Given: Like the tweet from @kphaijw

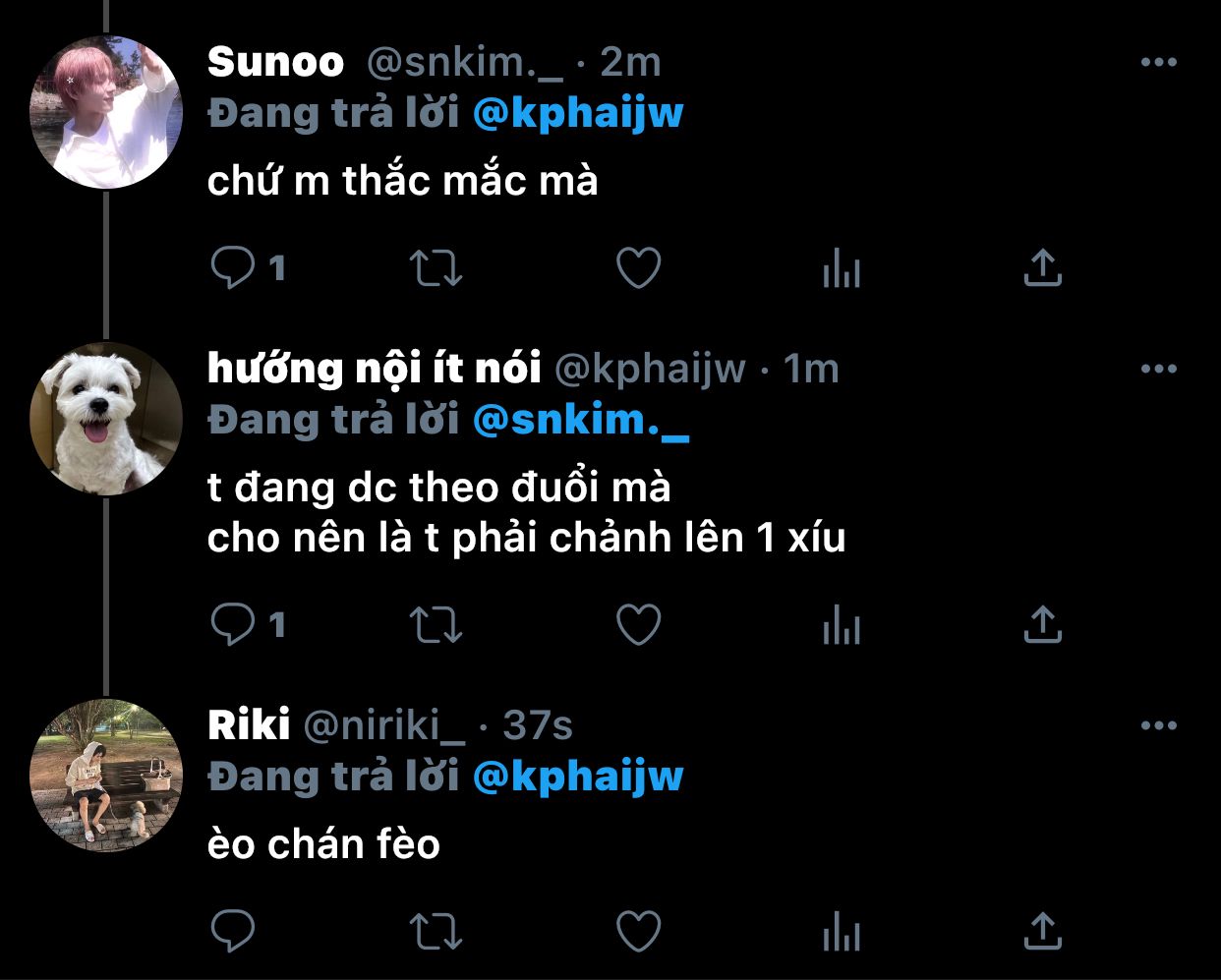Looking at the screenshot, I should 638,624.
